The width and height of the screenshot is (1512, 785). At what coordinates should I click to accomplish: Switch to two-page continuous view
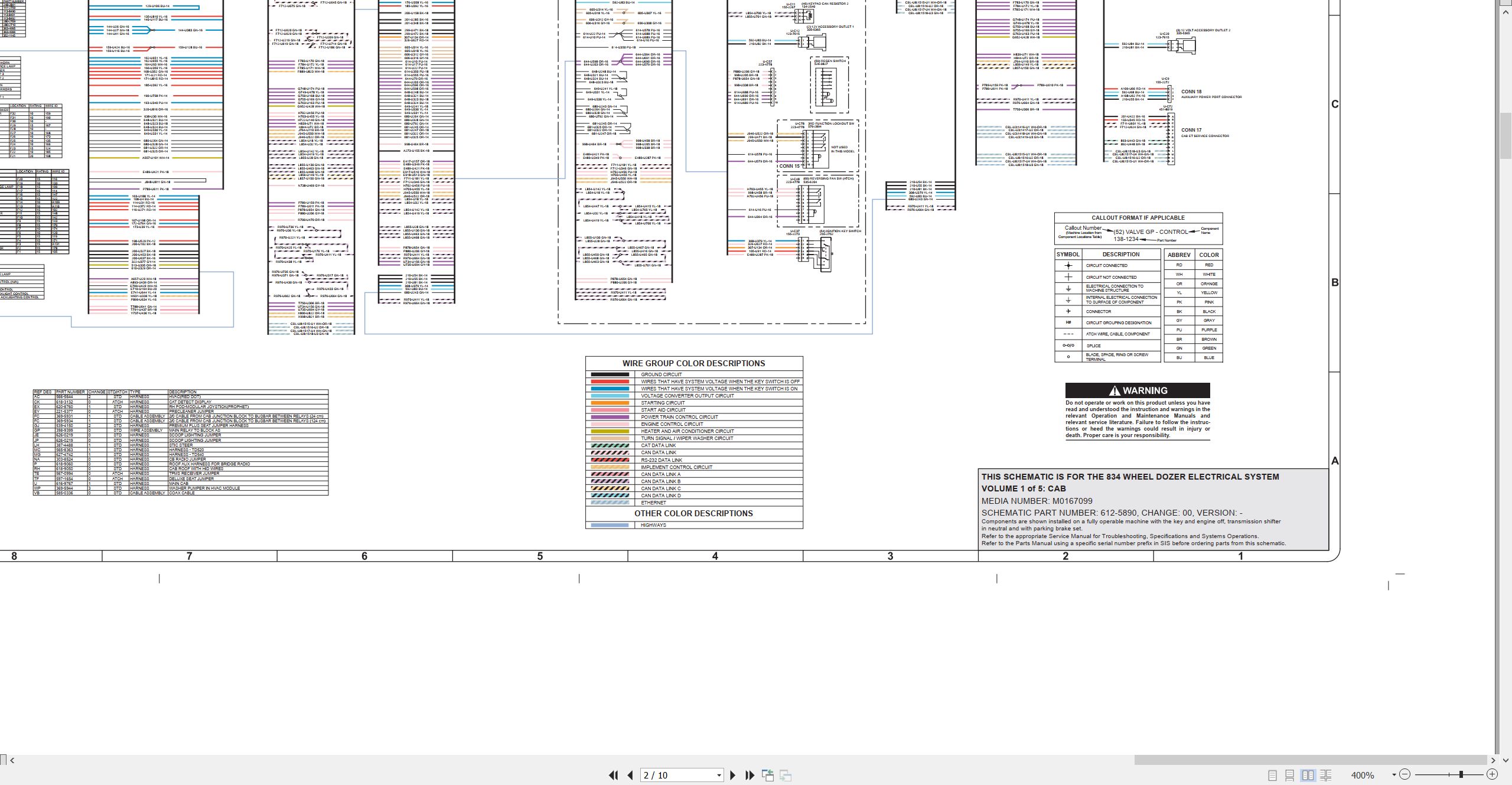1326,775
